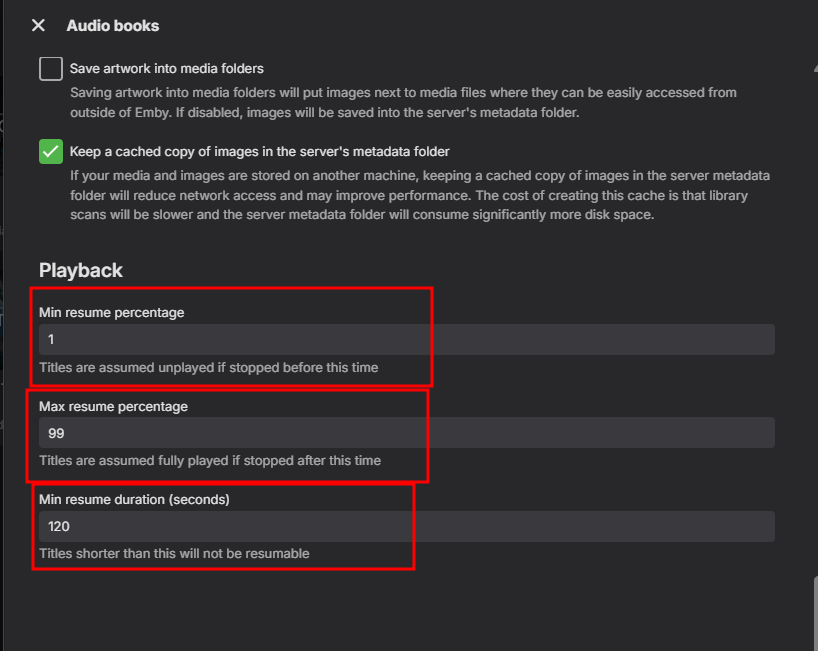Enable Save artwork into media folders checkbox
Image resolution: width=818 pixels, height=651 pixels.
click(51, 69)
